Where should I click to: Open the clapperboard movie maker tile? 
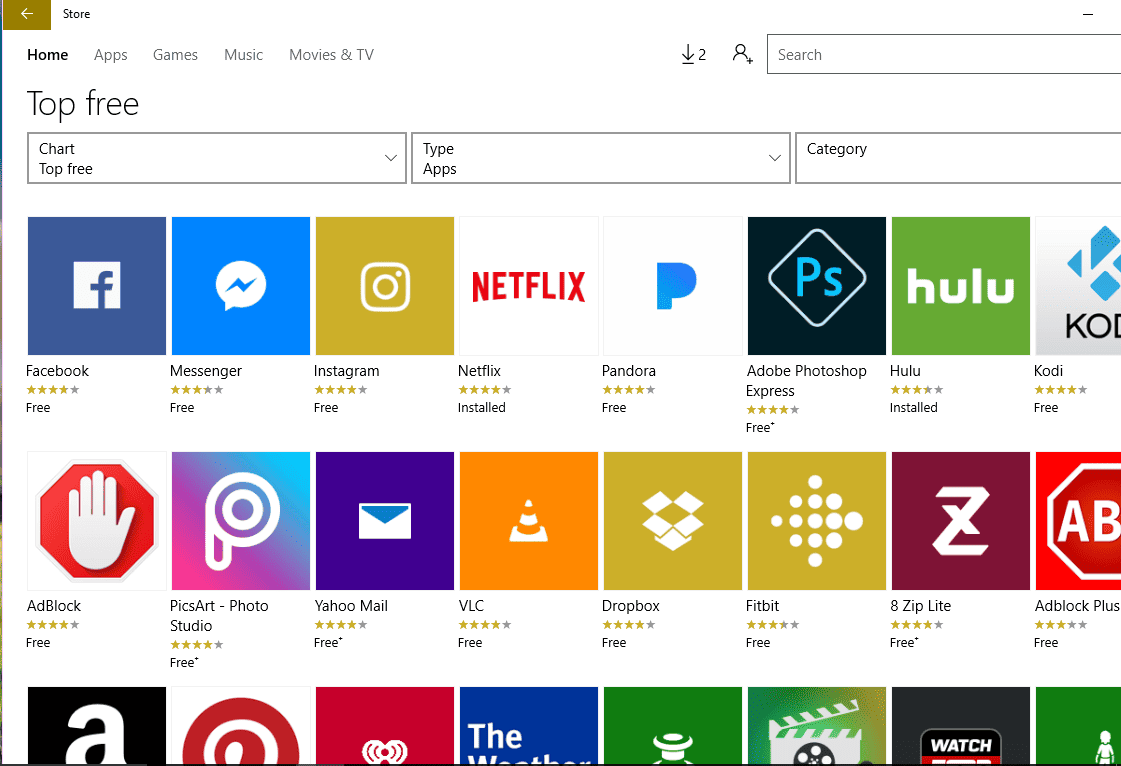coord(816,725)
